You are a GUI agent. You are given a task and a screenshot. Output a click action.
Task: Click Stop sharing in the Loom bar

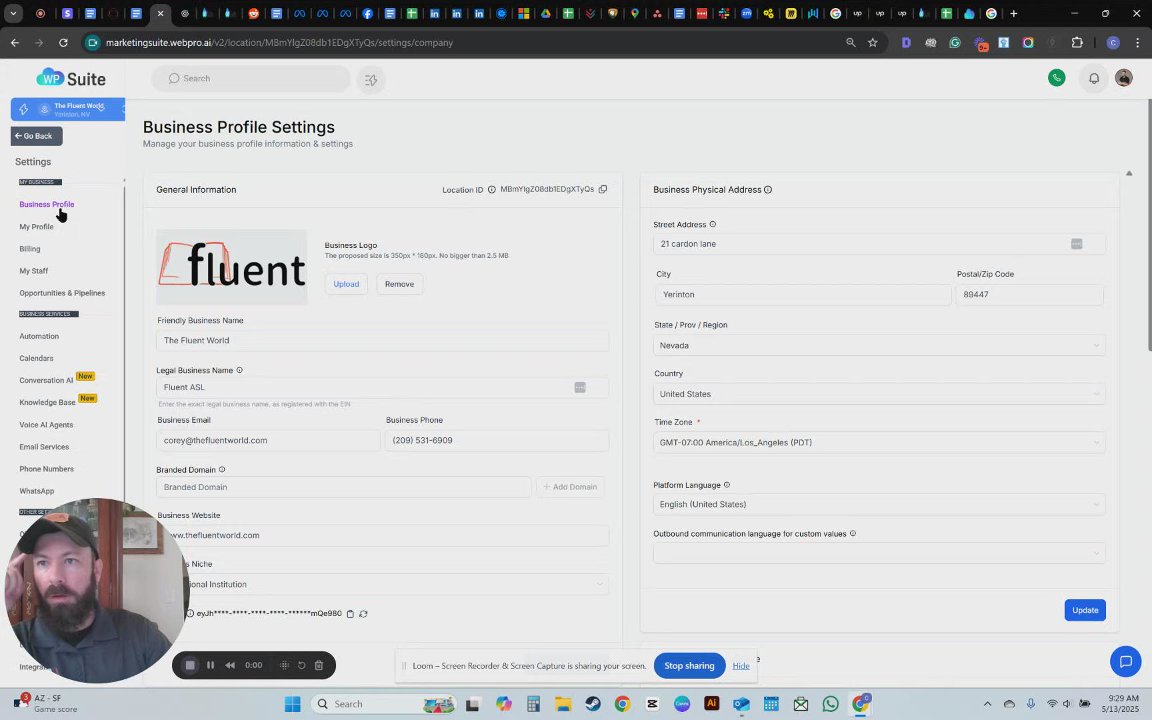tap(689, 666)
